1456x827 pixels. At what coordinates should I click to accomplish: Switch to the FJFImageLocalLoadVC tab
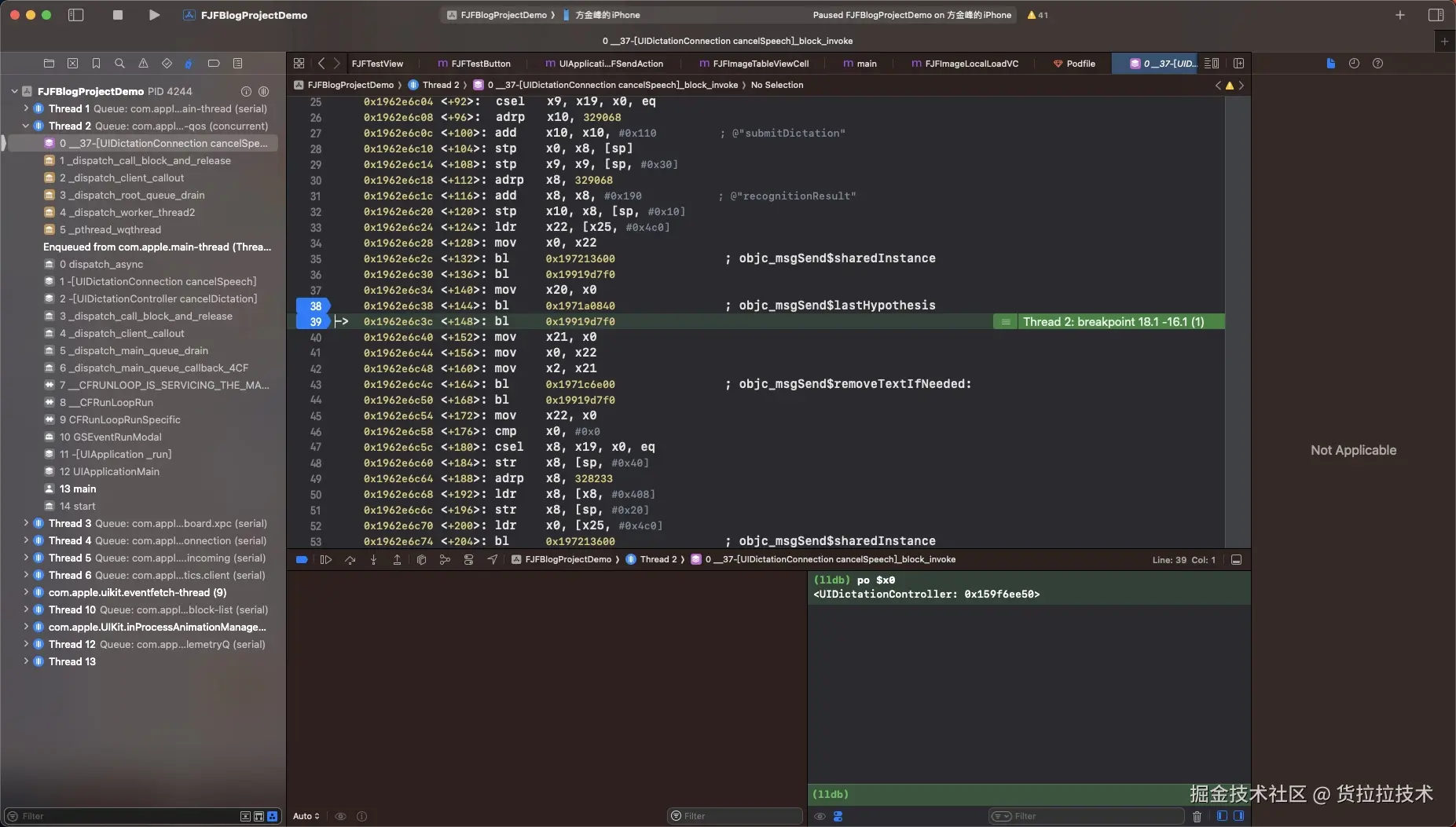pyautogui.click(x=965, y=64)
